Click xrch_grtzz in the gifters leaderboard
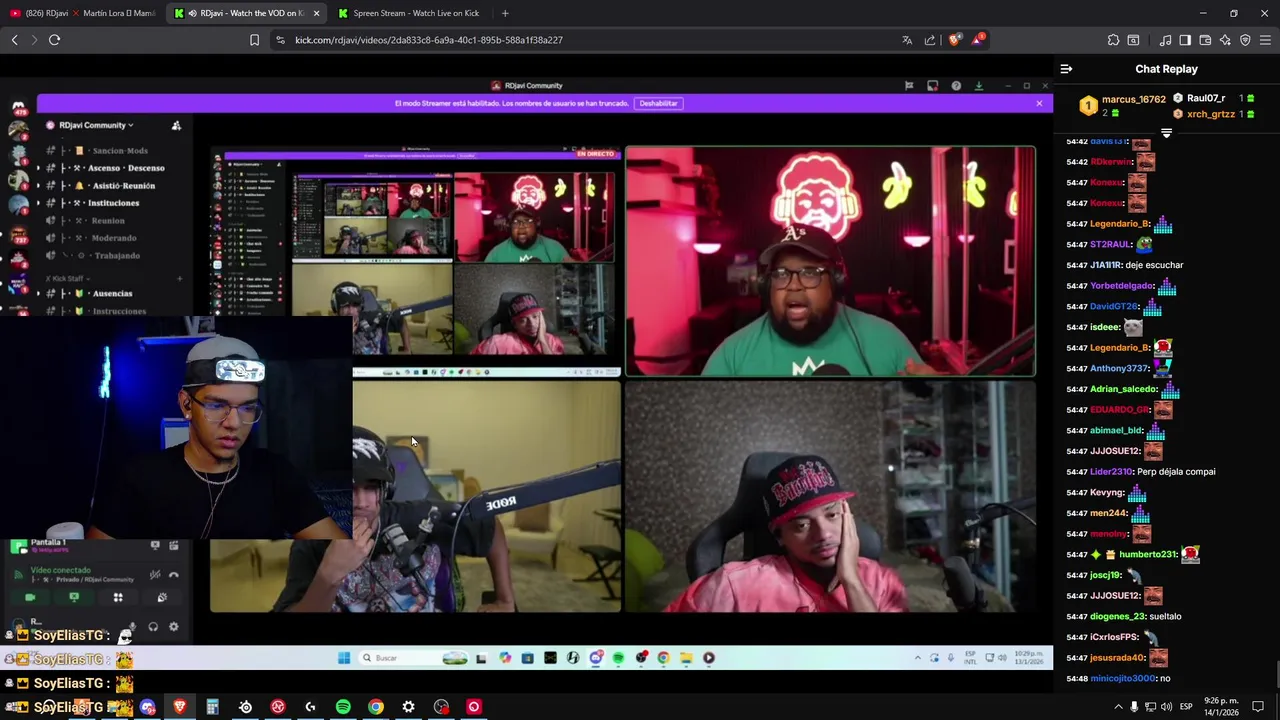 (1211, 114)
